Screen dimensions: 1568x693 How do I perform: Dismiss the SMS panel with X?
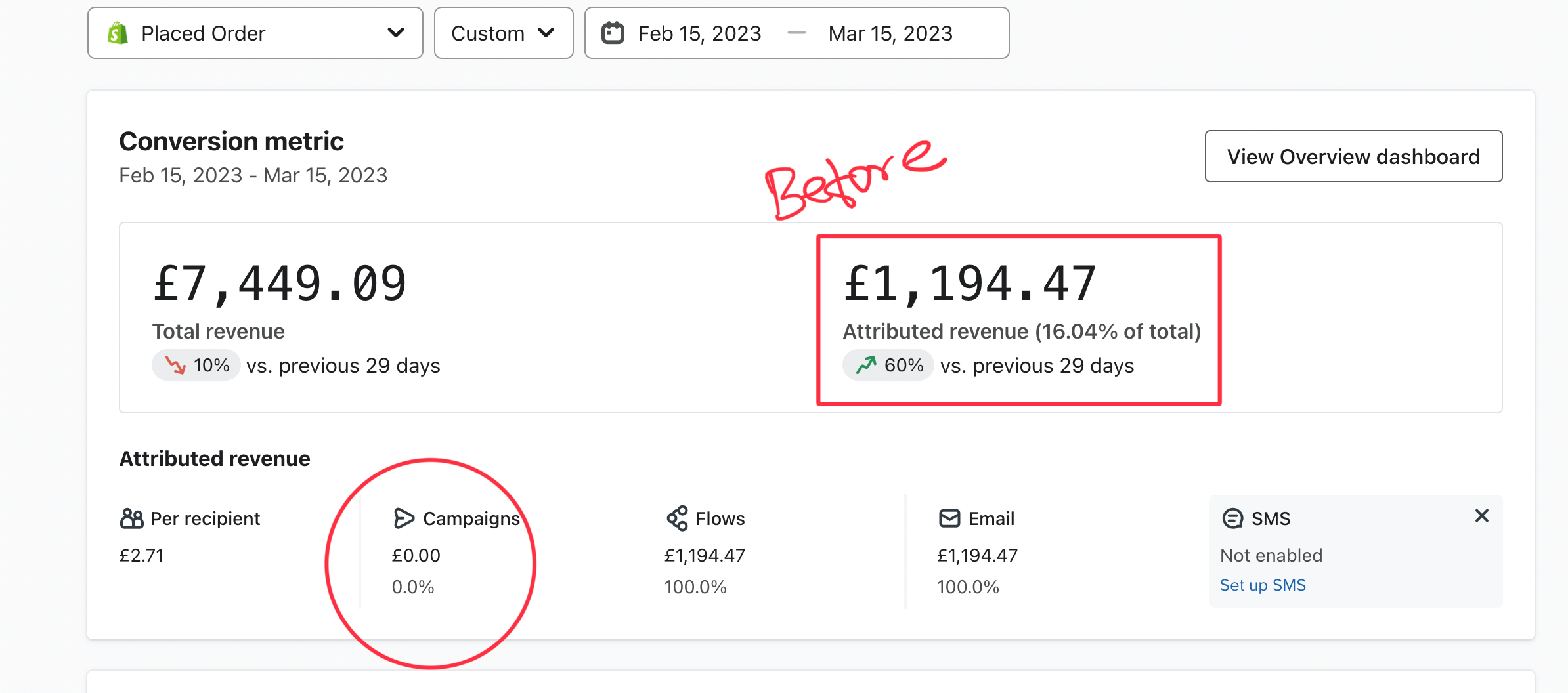coord(1481,516)
